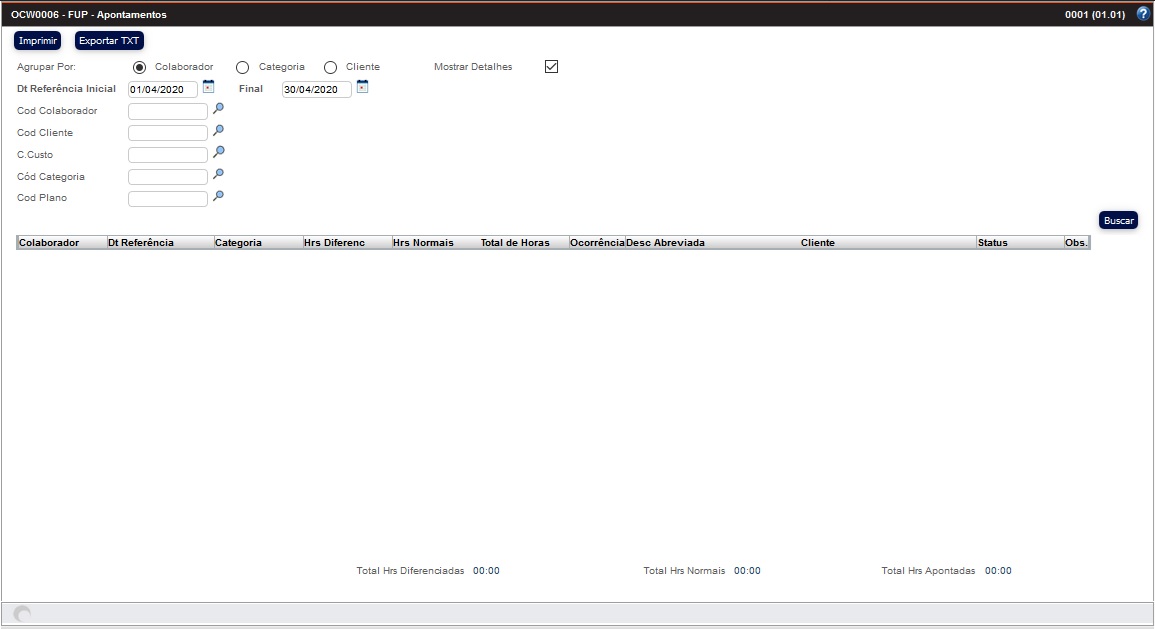This screenshot has width=1155, height=629.
Task: Click magnifier lookup beside C.Custo
Action: (x=218, y=153)
